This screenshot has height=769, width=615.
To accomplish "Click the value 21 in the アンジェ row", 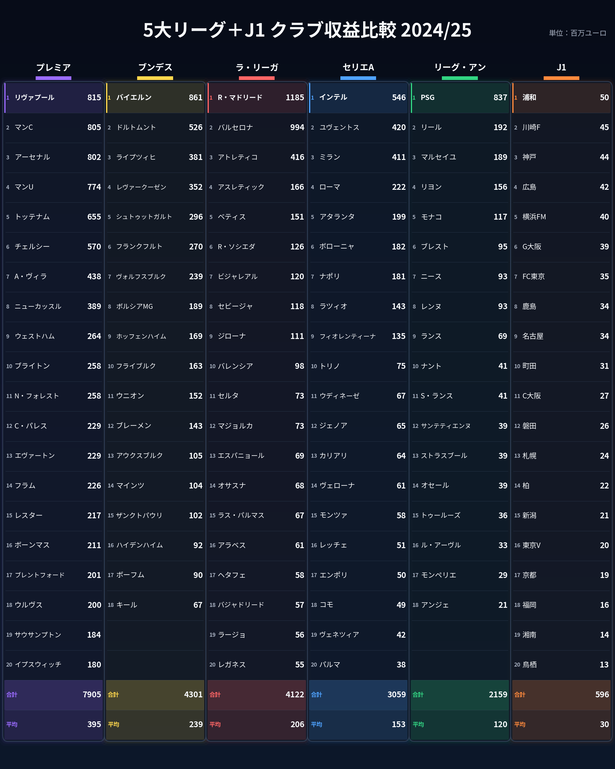I will [503, 605].
